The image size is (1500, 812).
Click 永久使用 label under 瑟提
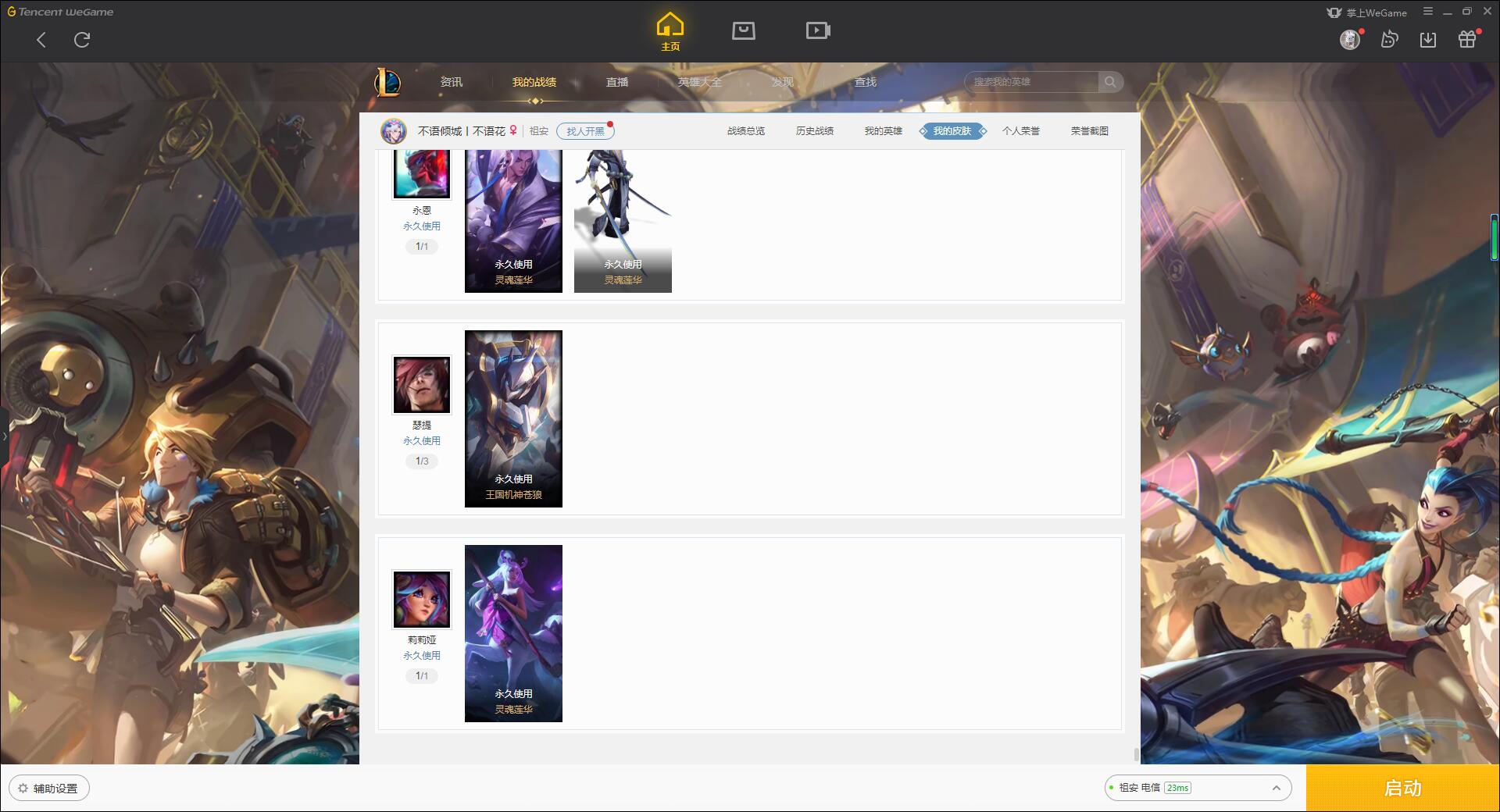point(422,441)
